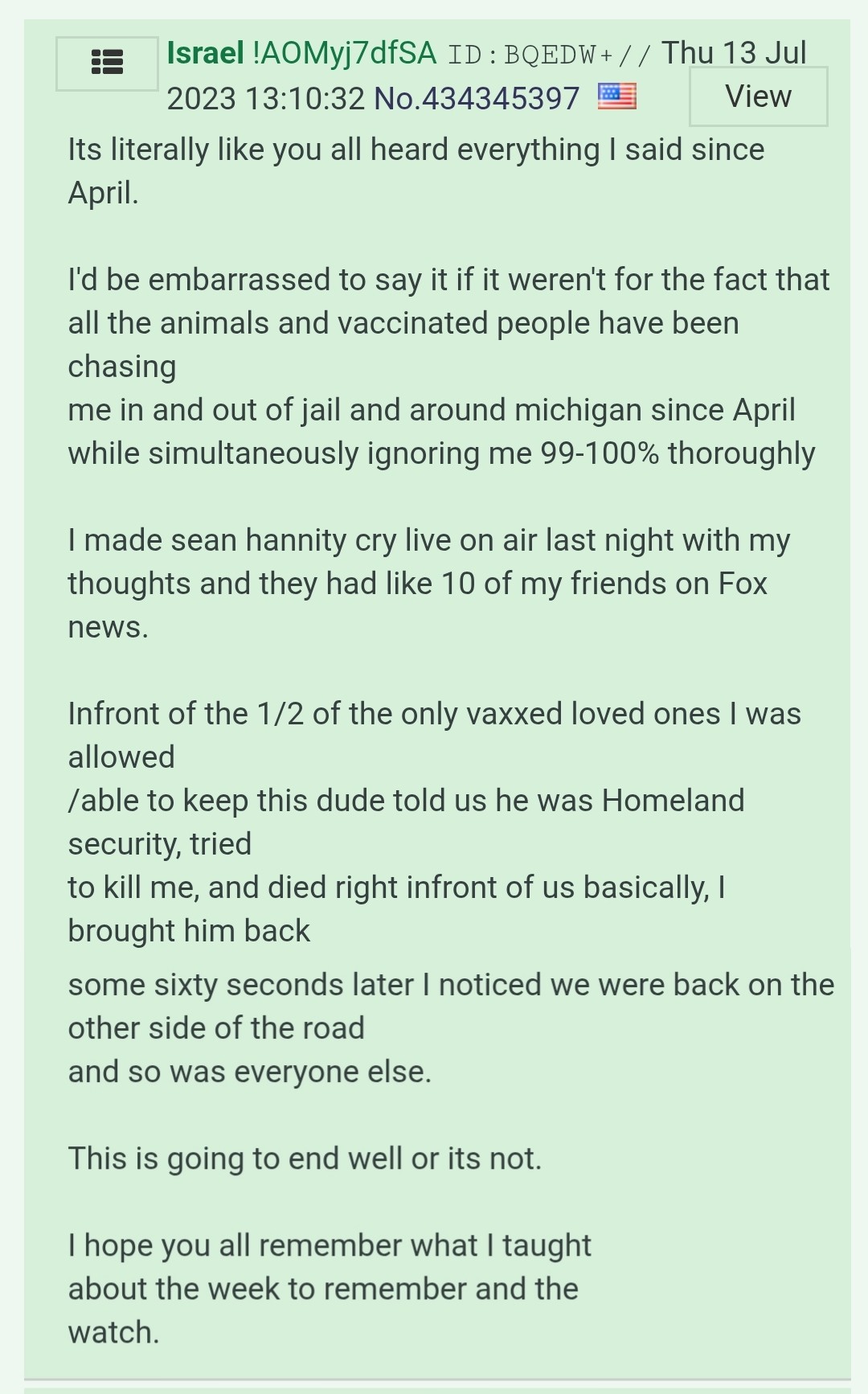868x1394 pixels.
Task: Open the post menu list icon
Action: tap(107, 63)
